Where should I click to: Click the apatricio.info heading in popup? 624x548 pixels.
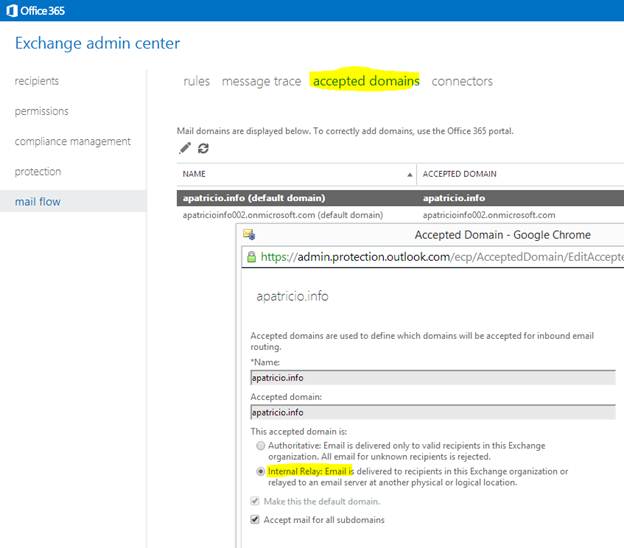(292, 296)
